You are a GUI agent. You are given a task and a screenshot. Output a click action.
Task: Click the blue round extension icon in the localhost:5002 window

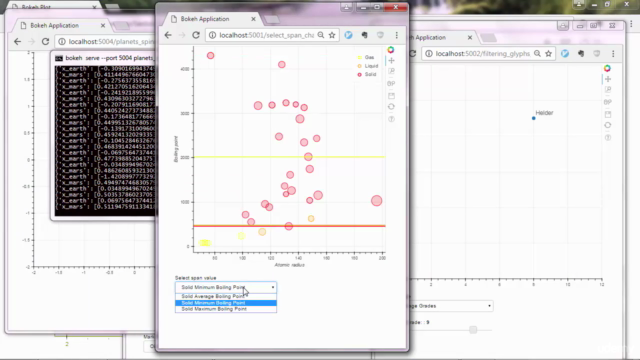565,53
